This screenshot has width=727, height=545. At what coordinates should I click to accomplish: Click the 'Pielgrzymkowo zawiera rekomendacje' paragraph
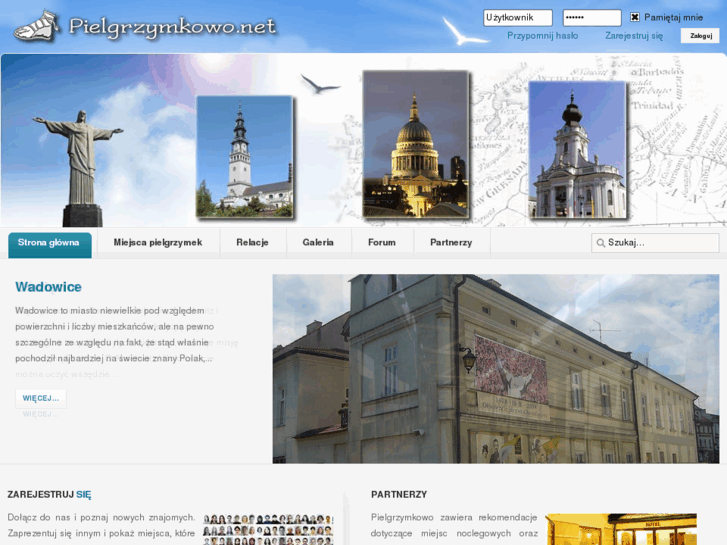tap(454, 526)
